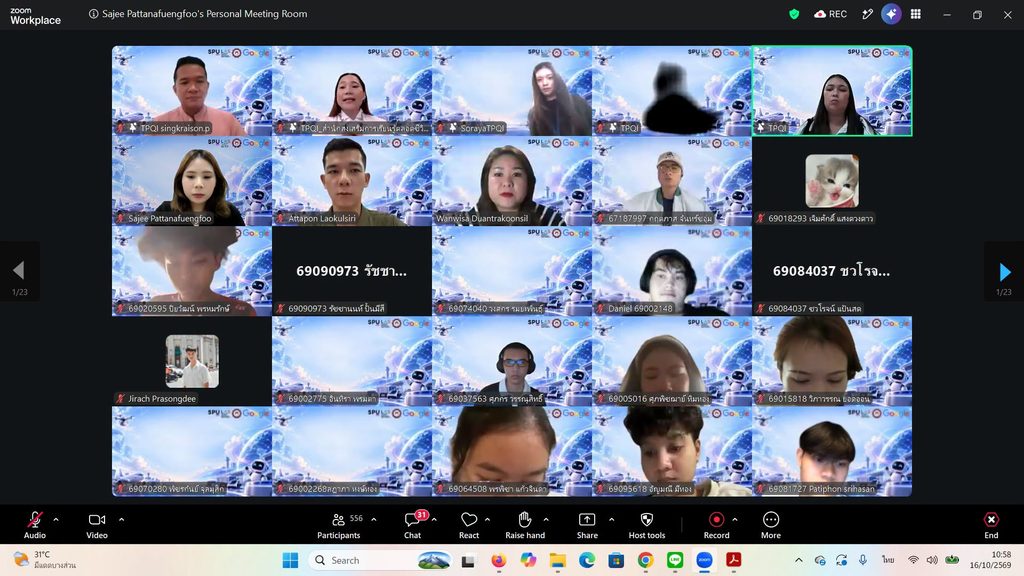Image resolution: width=1024 pixels, height=576 pixels.
Task: End the meeting
Action: click(991, 525)
